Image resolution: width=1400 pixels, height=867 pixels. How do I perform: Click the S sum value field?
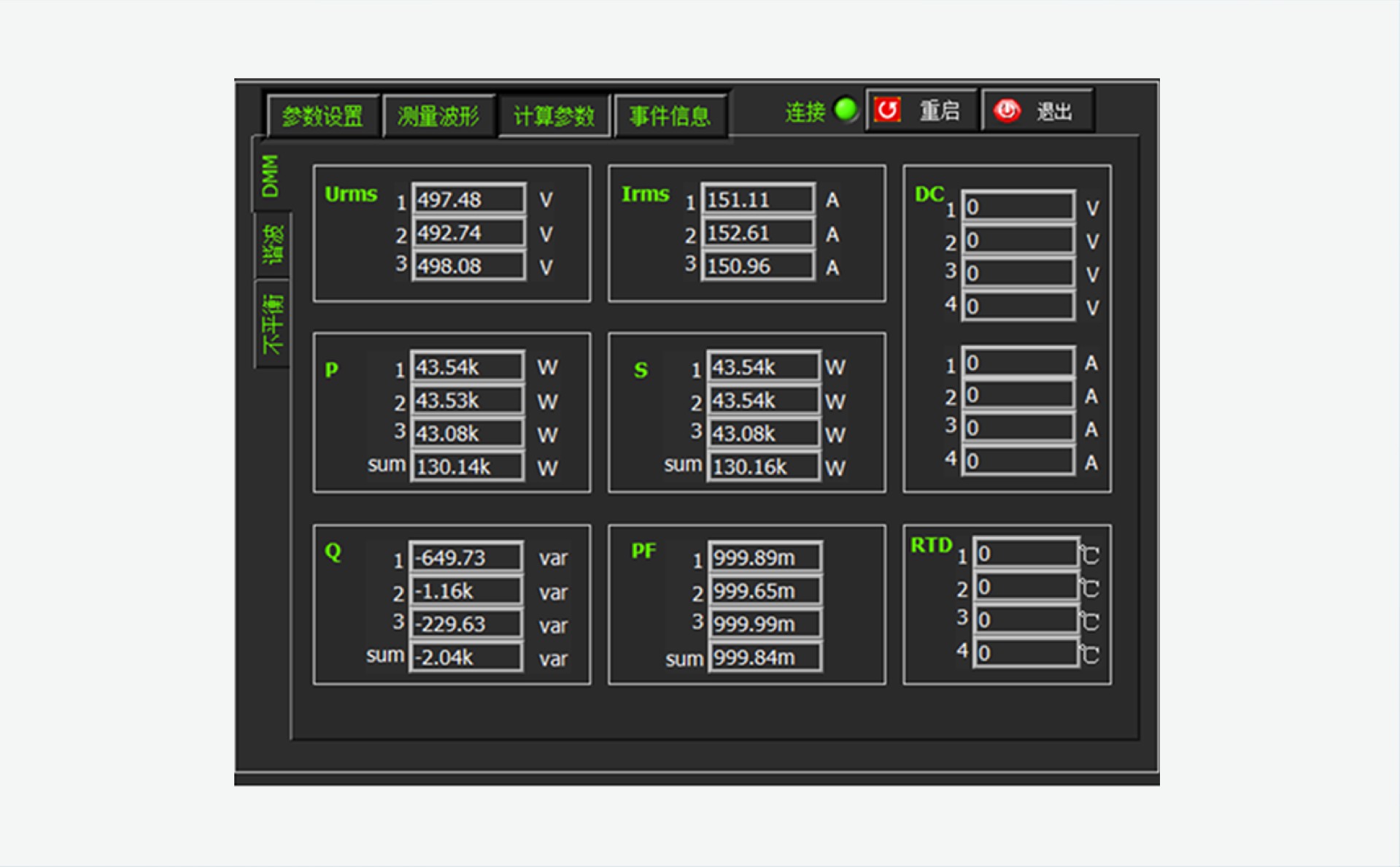point(763,467)
